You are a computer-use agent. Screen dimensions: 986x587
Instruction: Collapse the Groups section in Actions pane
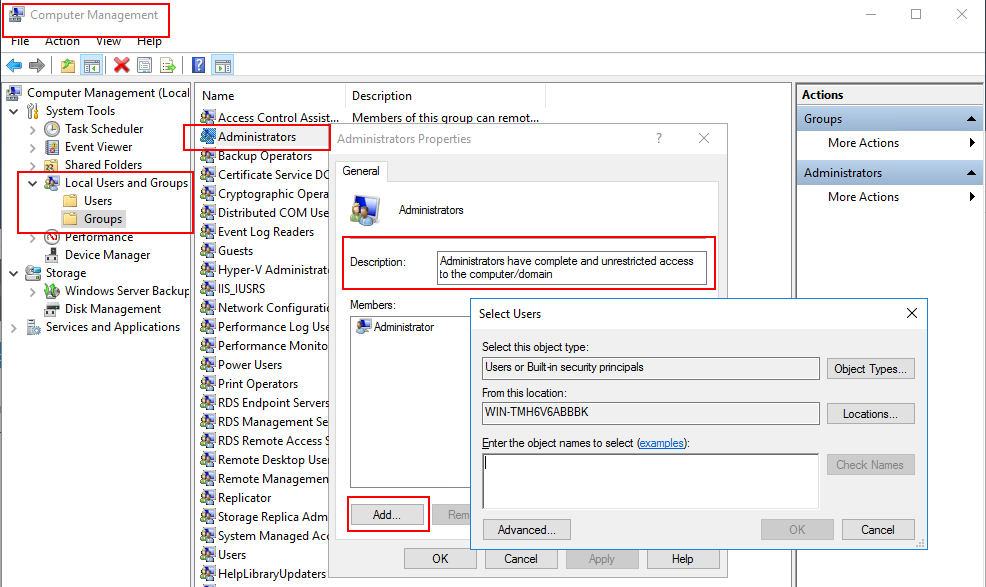[971, 119]
